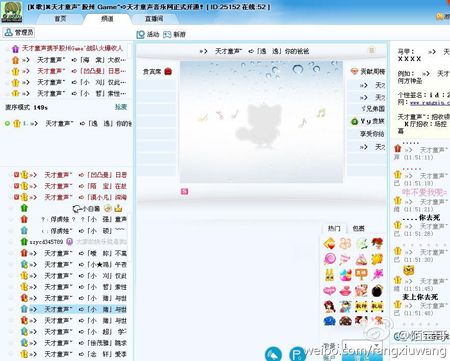450x361 pixels.
Task: Select user row containing 徐茂雅
Action: click(x=74, y=343)
